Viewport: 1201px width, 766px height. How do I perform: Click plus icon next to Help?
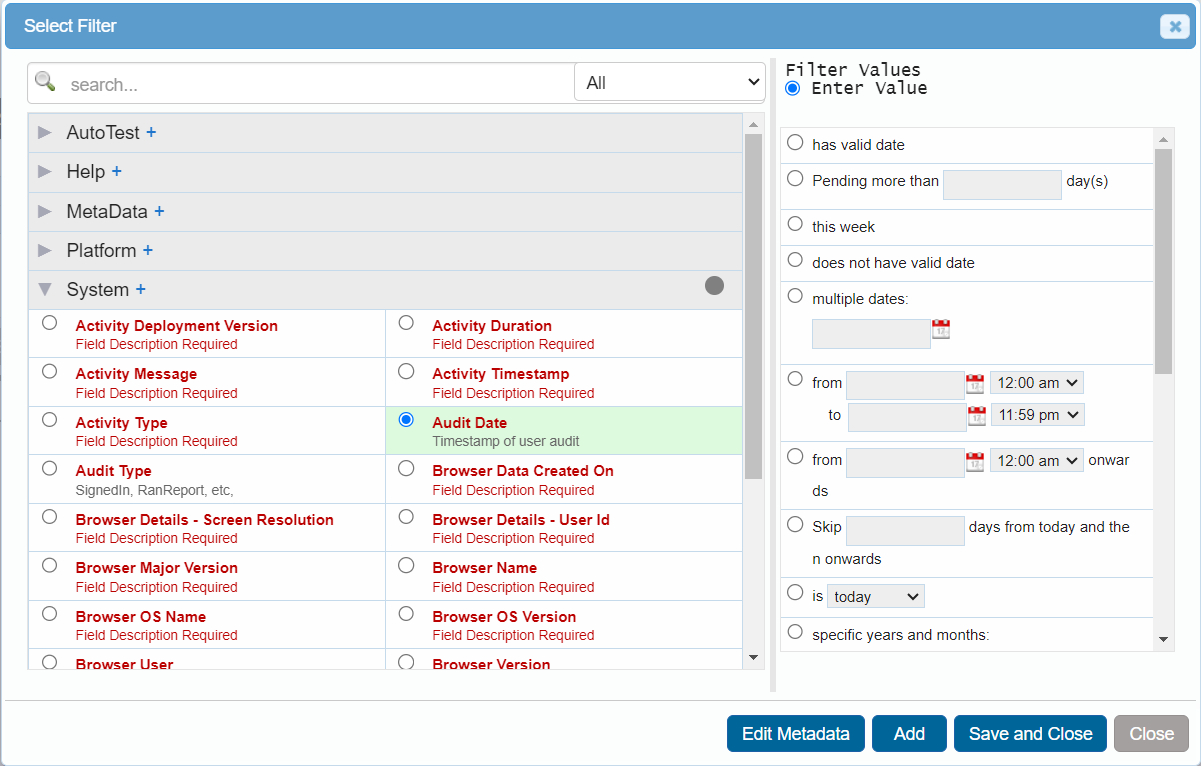116,171
